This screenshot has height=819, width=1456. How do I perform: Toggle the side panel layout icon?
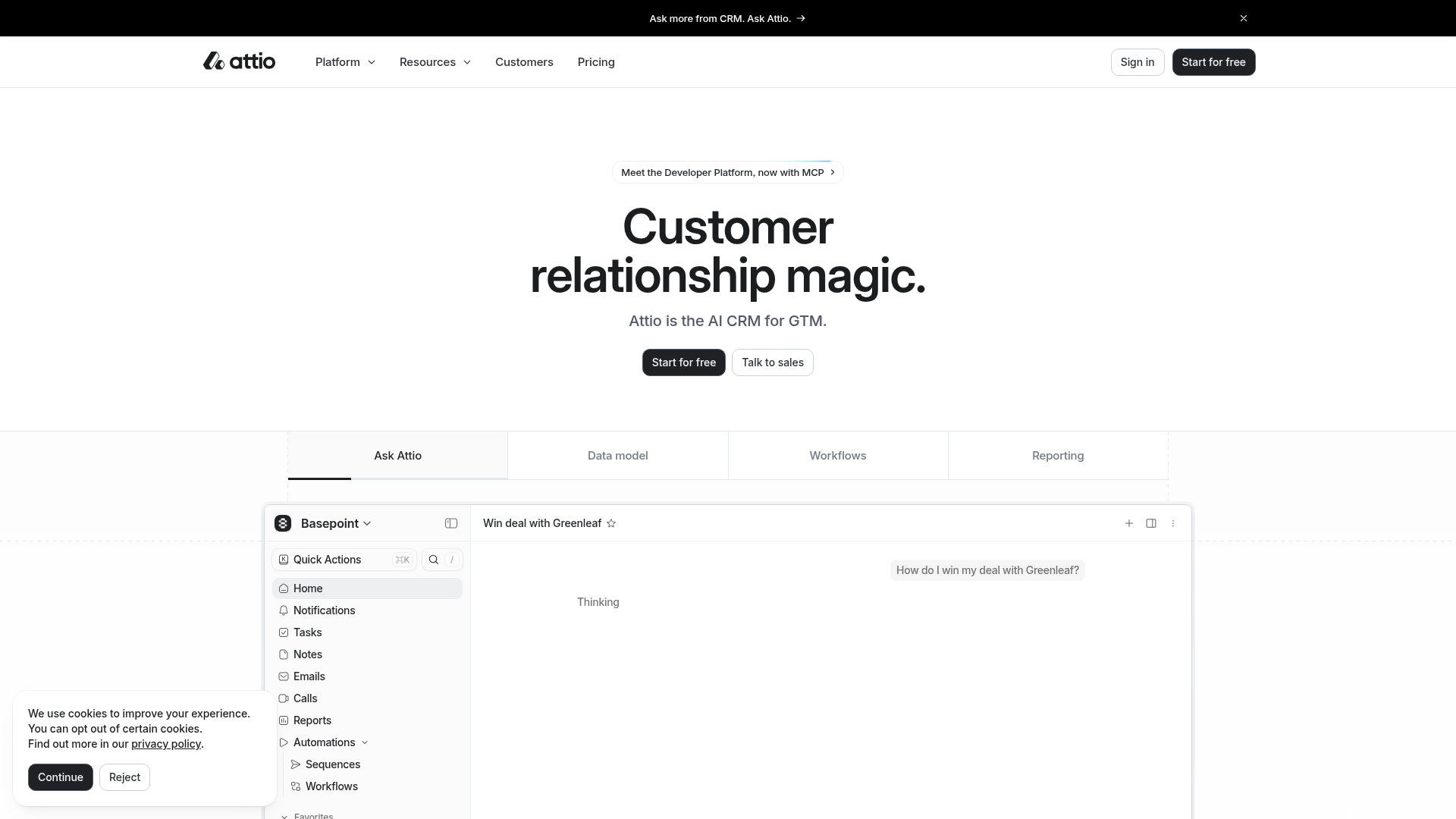pos(1151,523)
